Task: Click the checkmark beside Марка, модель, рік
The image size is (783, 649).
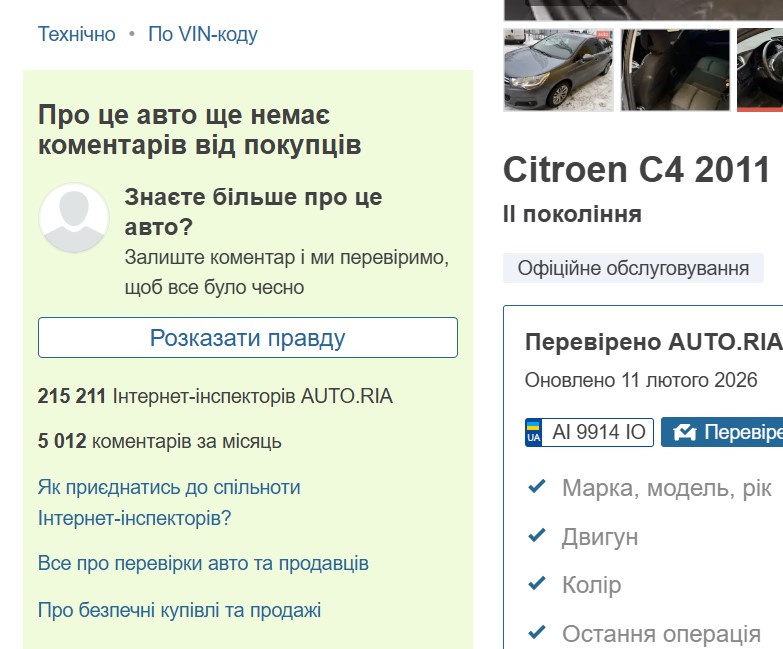Action: pos(537,487)
